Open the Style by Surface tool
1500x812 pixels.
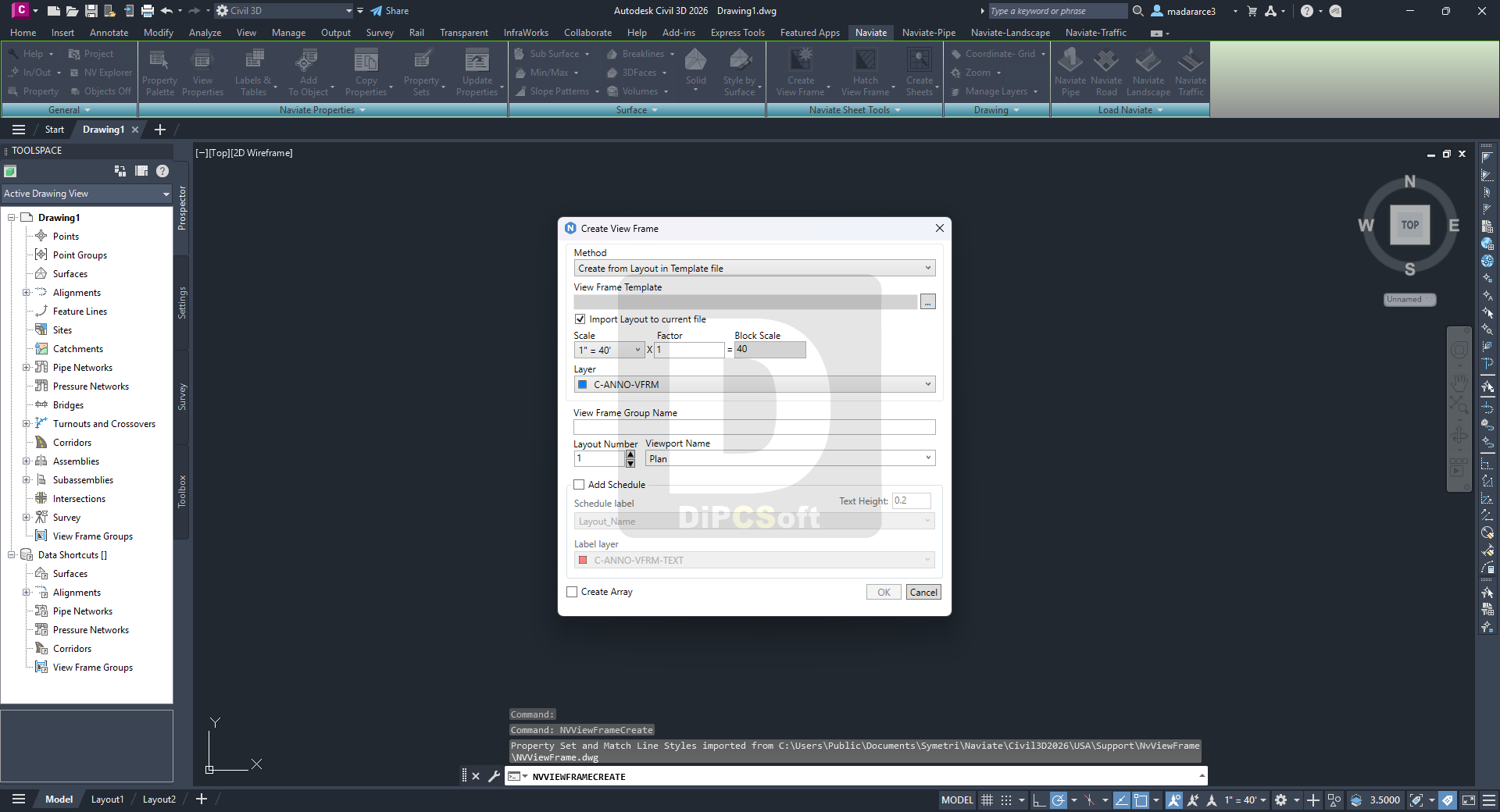(739, 72)
